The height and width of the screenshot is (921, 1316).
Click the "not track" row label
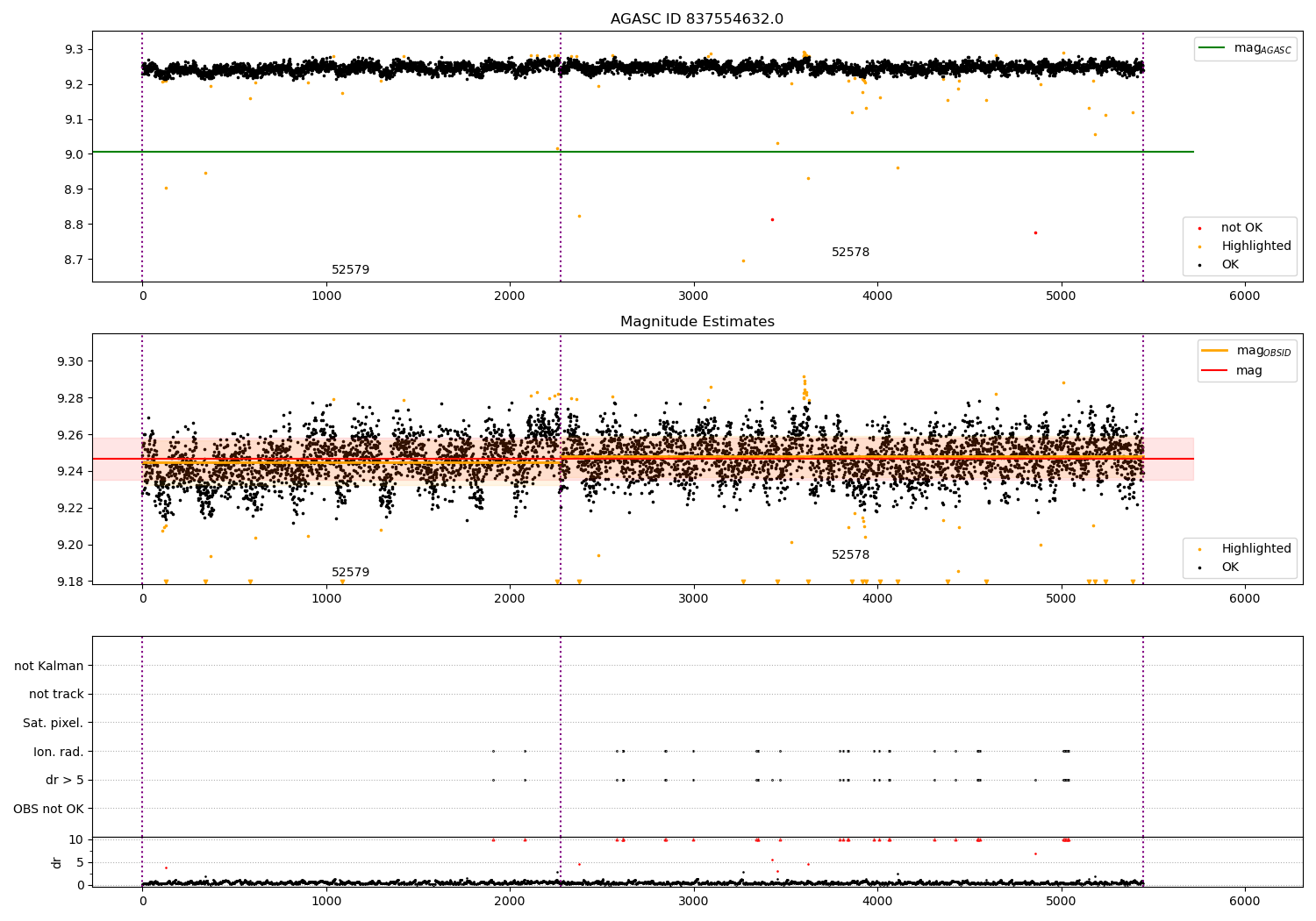56,695
